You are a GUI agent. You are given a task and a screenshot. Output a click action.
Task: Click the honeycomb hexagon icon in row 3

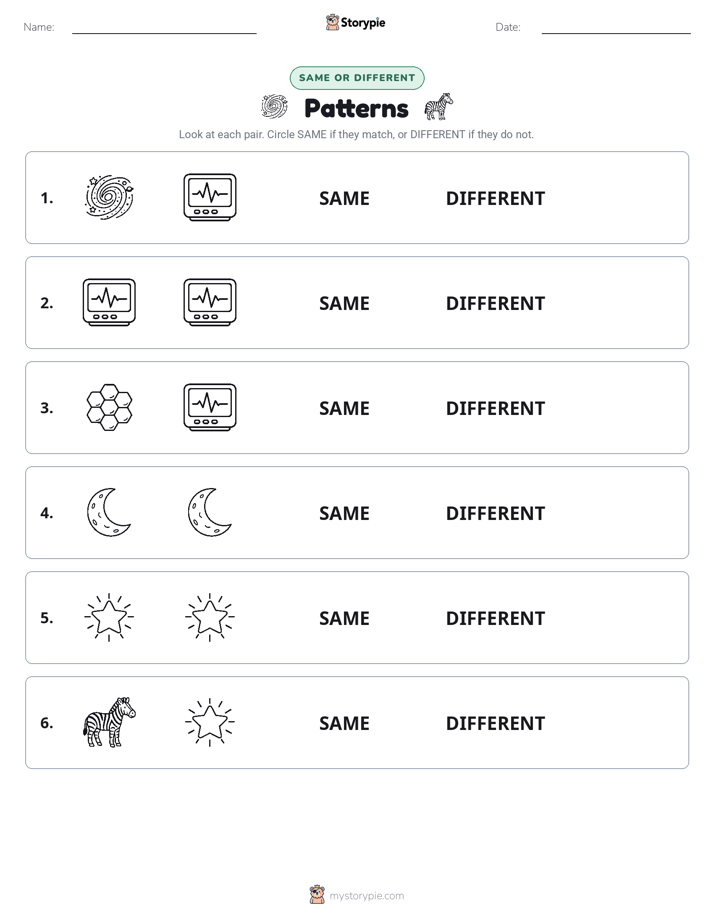click(x=110, y=407)
